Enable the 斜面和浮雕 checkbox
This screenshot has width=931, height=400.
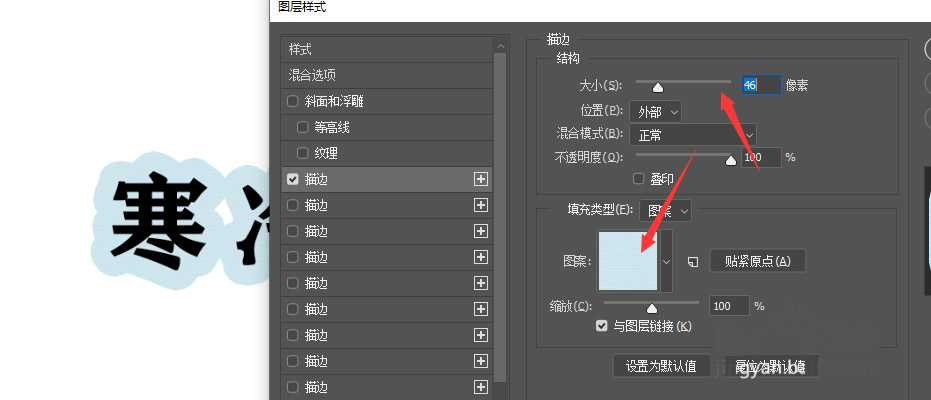coord(292,101)
